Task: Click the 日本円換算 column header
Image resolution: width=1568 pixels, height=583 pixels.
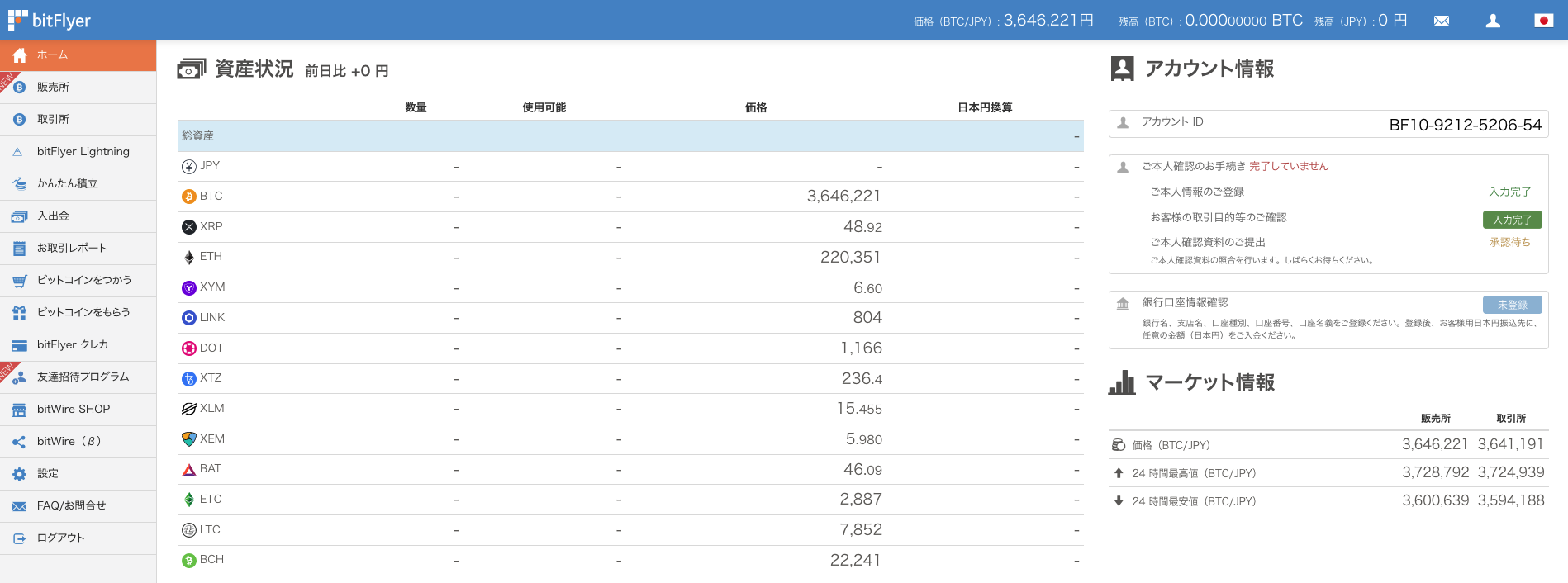Action: [985, 107]
